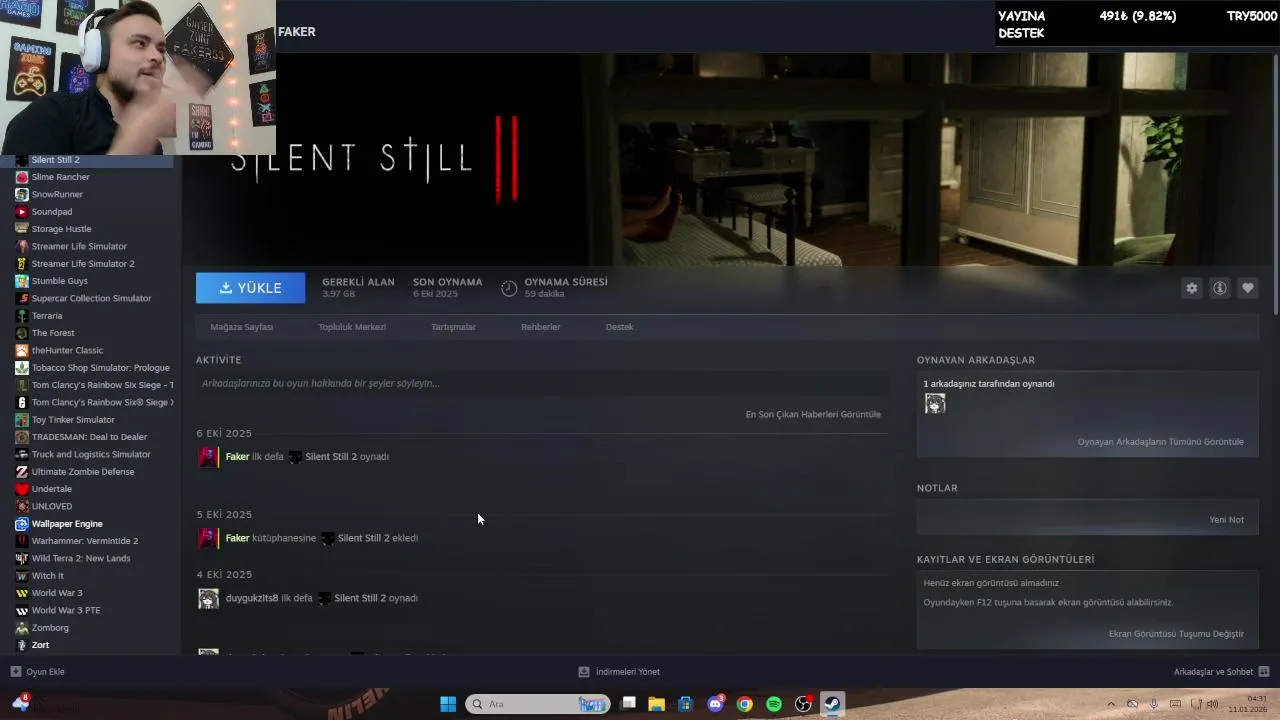
Task: Click Wild Terra 2: New Lands icon
Action: [x=22, y=558]
